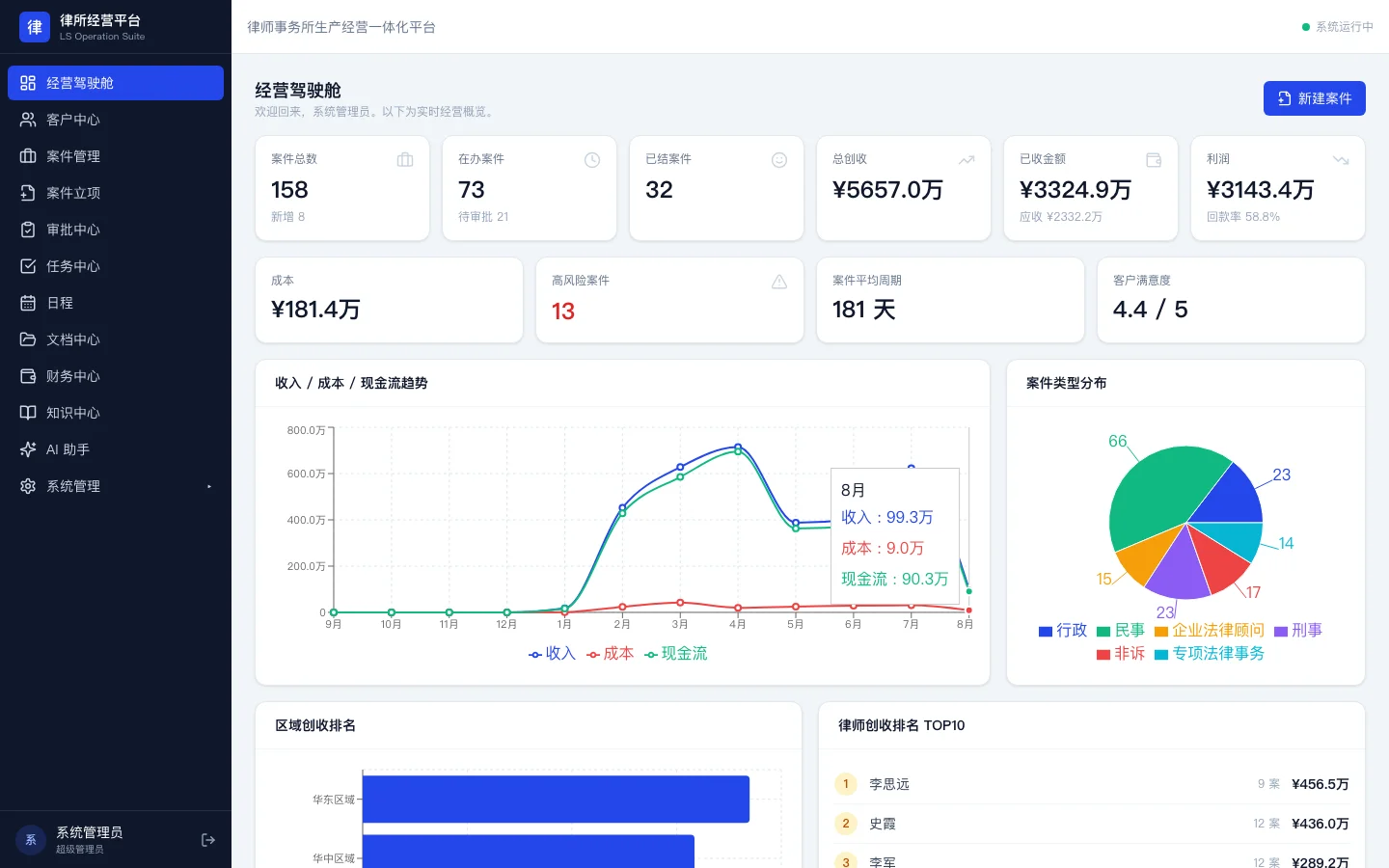Click the 案件平均周期 value 181 天
The image size is (1389, 868).
click(x=864, y=310)
